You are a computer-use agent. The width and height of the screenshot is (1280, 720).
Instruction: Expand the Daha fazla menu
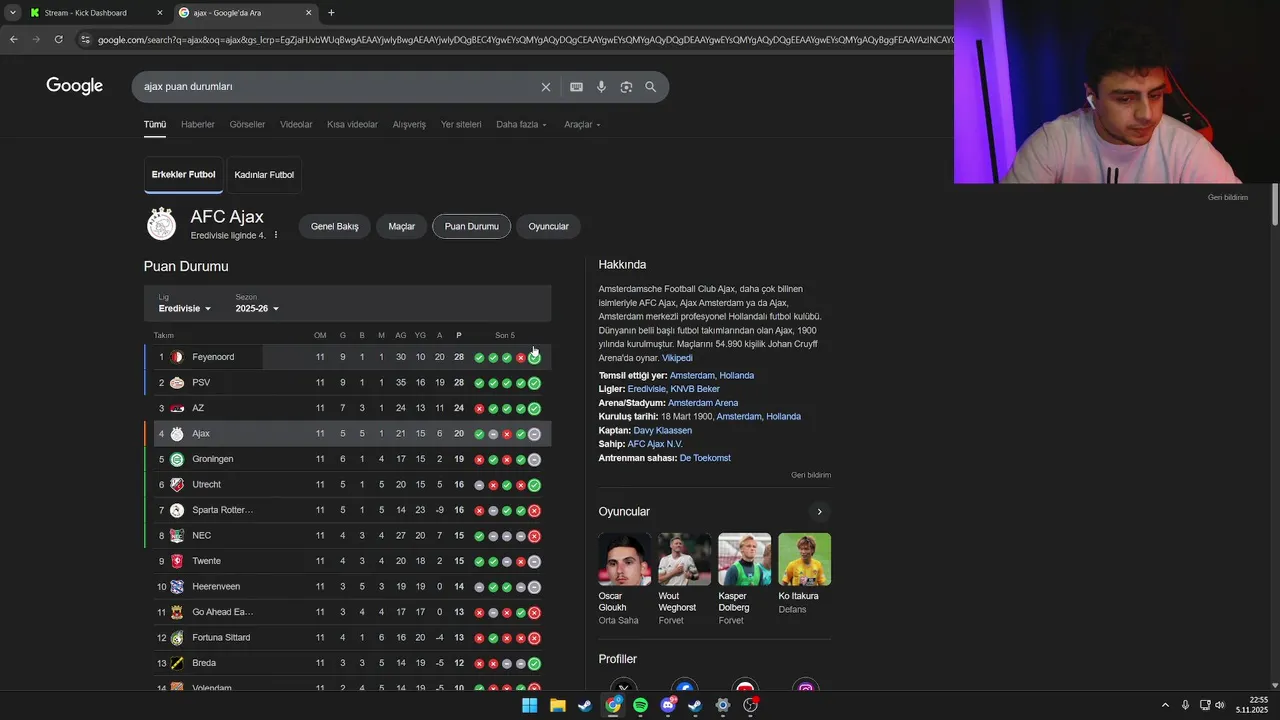(521, 125)
